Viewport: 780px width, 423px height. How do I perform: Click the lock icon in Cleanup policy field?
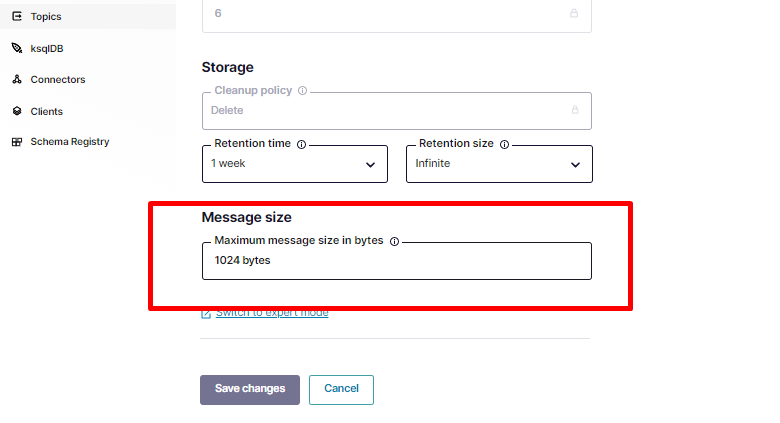[x=575, y=110]
